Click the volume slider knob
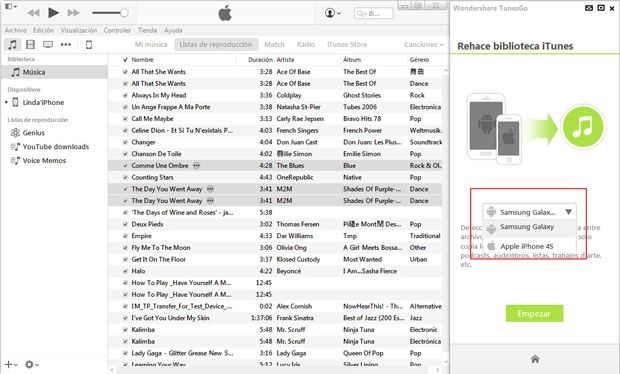Image resolution: width=620 pixels, height=374 pixels. 124,13
